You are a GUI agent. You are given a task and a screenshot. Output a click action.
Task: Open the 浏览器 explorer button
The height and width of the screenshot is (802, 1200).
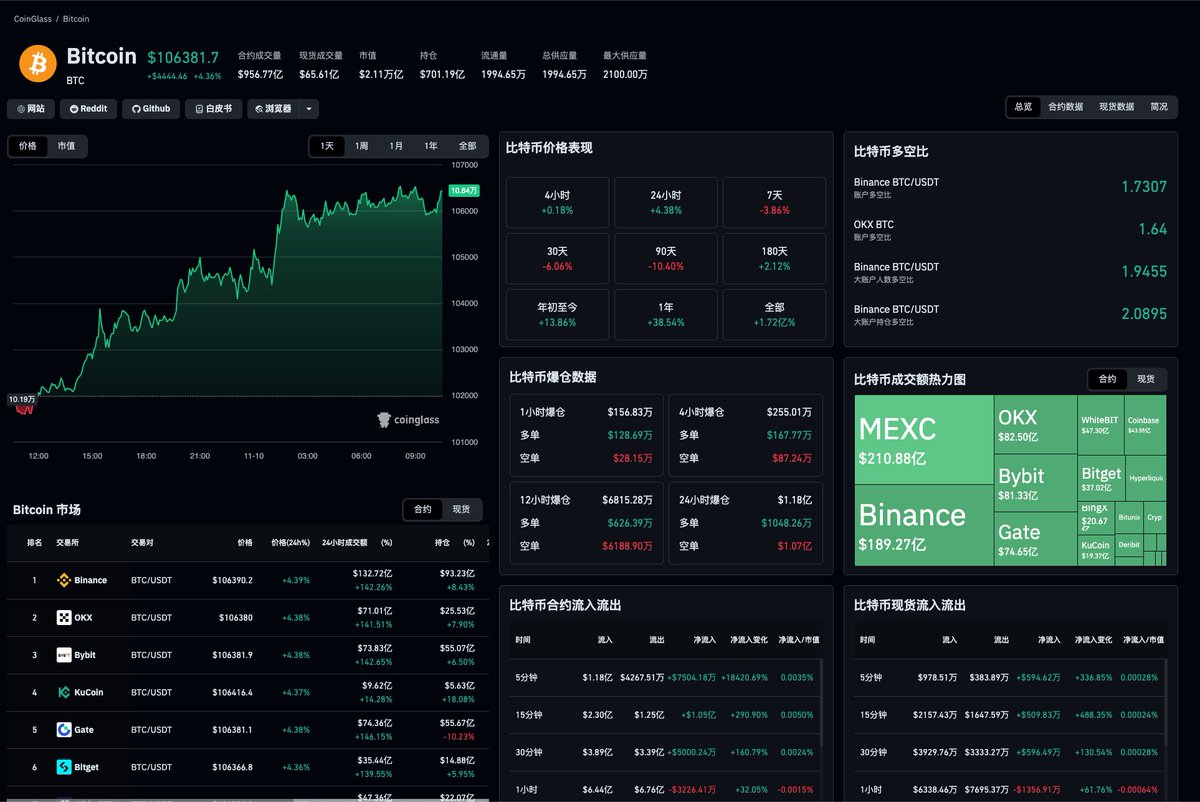point(273,109)
